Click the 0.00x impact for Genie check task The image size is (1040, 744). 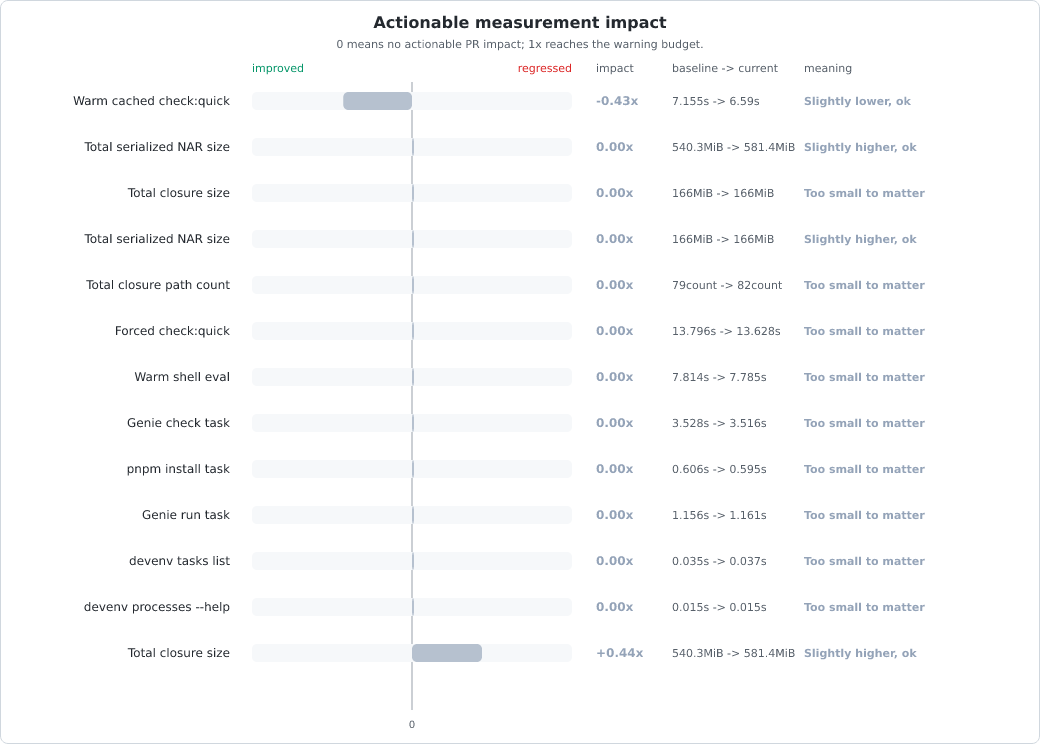point(614,423)
